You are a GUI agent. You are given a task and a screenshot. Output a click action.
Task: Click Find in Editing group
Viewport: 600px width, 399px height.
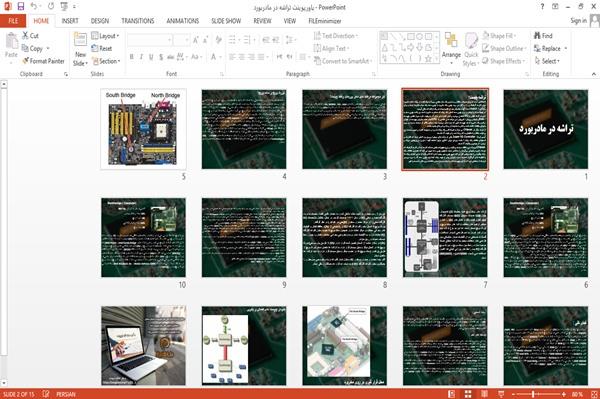(543, 36)
